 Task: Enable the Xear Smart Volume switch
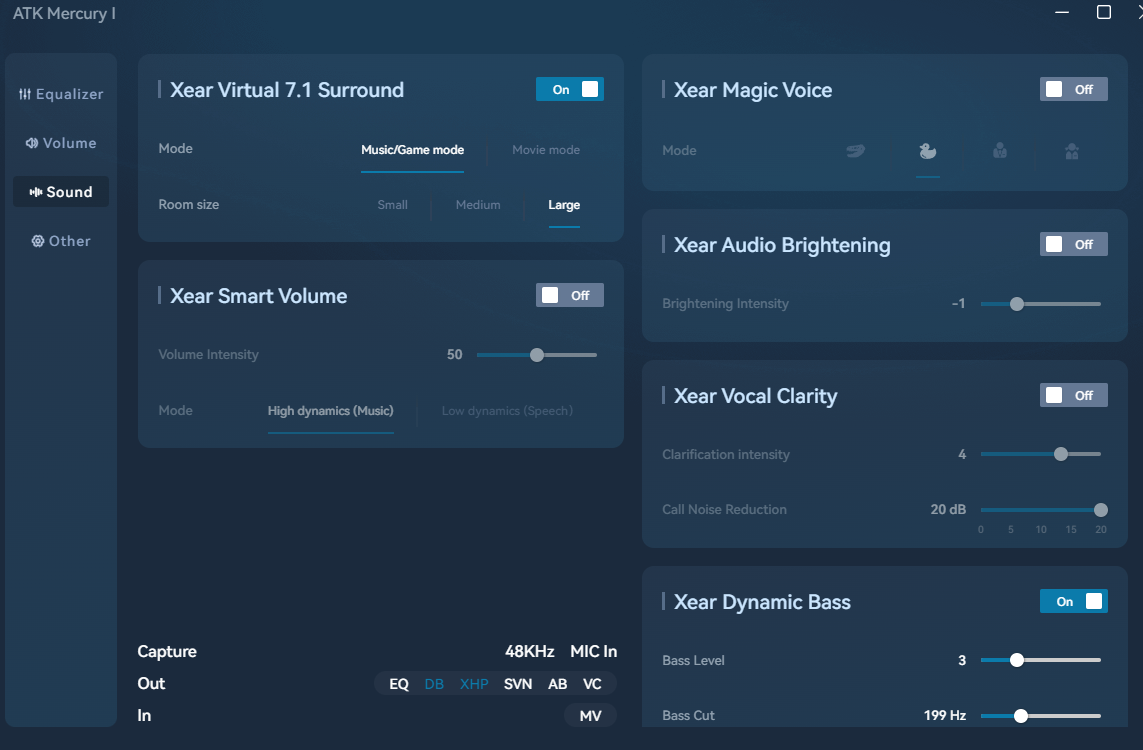point(569,295)
